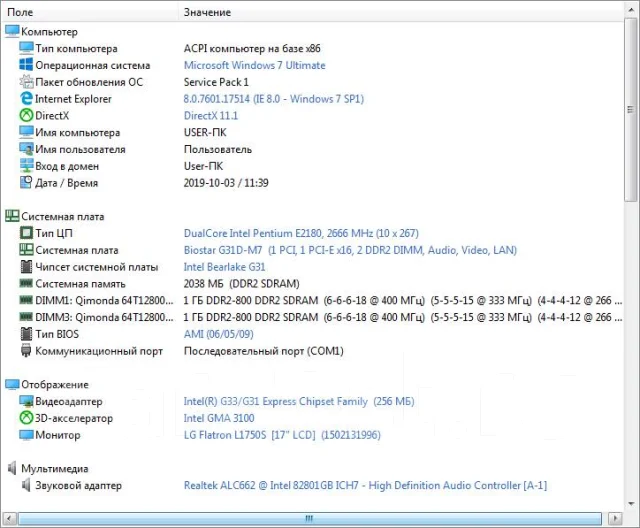
Task: Click the Отображение section monitor icon
Action: (x=12, y=384)
